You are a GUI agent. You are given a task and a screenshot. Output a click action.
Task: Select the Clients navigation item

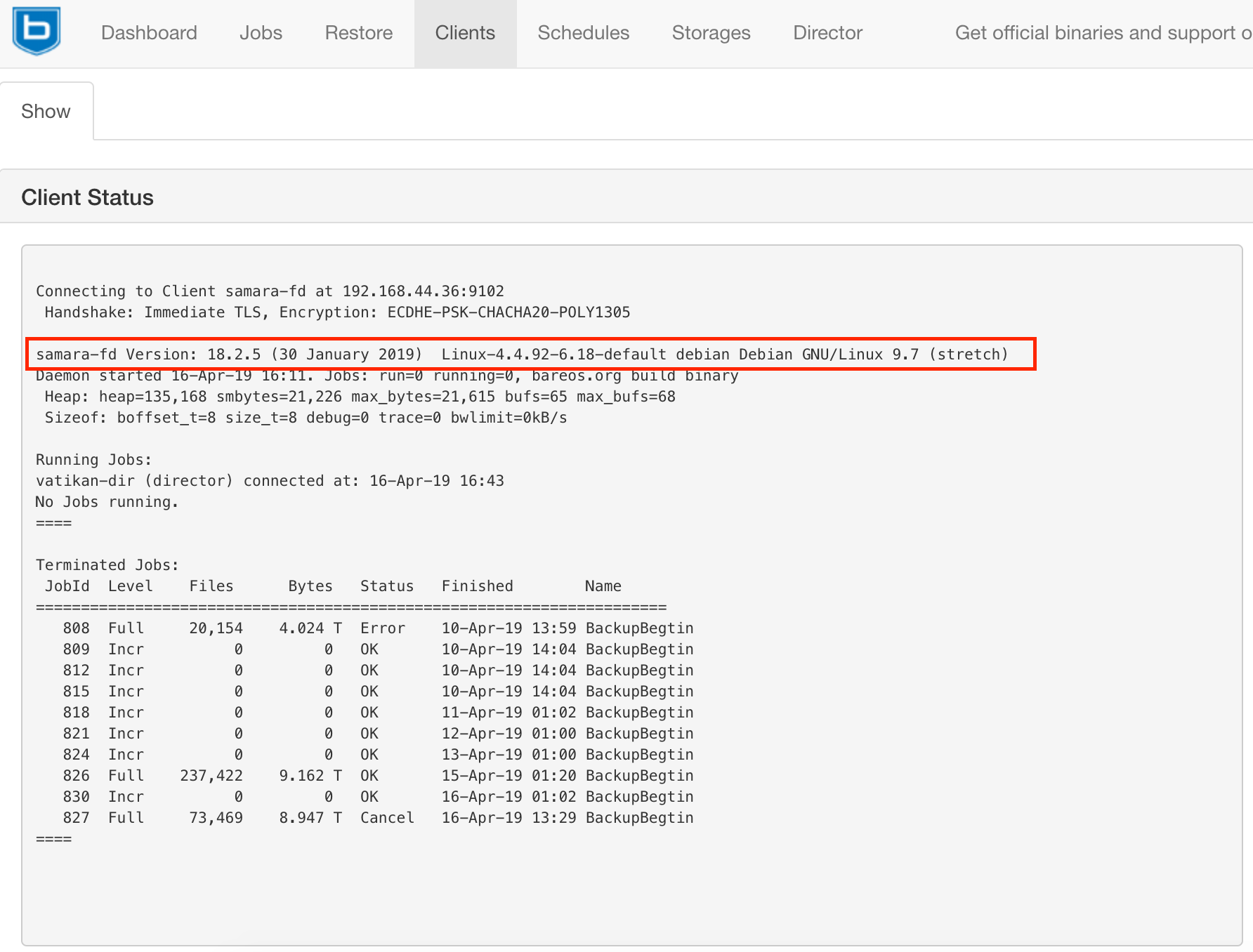(x=465, y=33)
